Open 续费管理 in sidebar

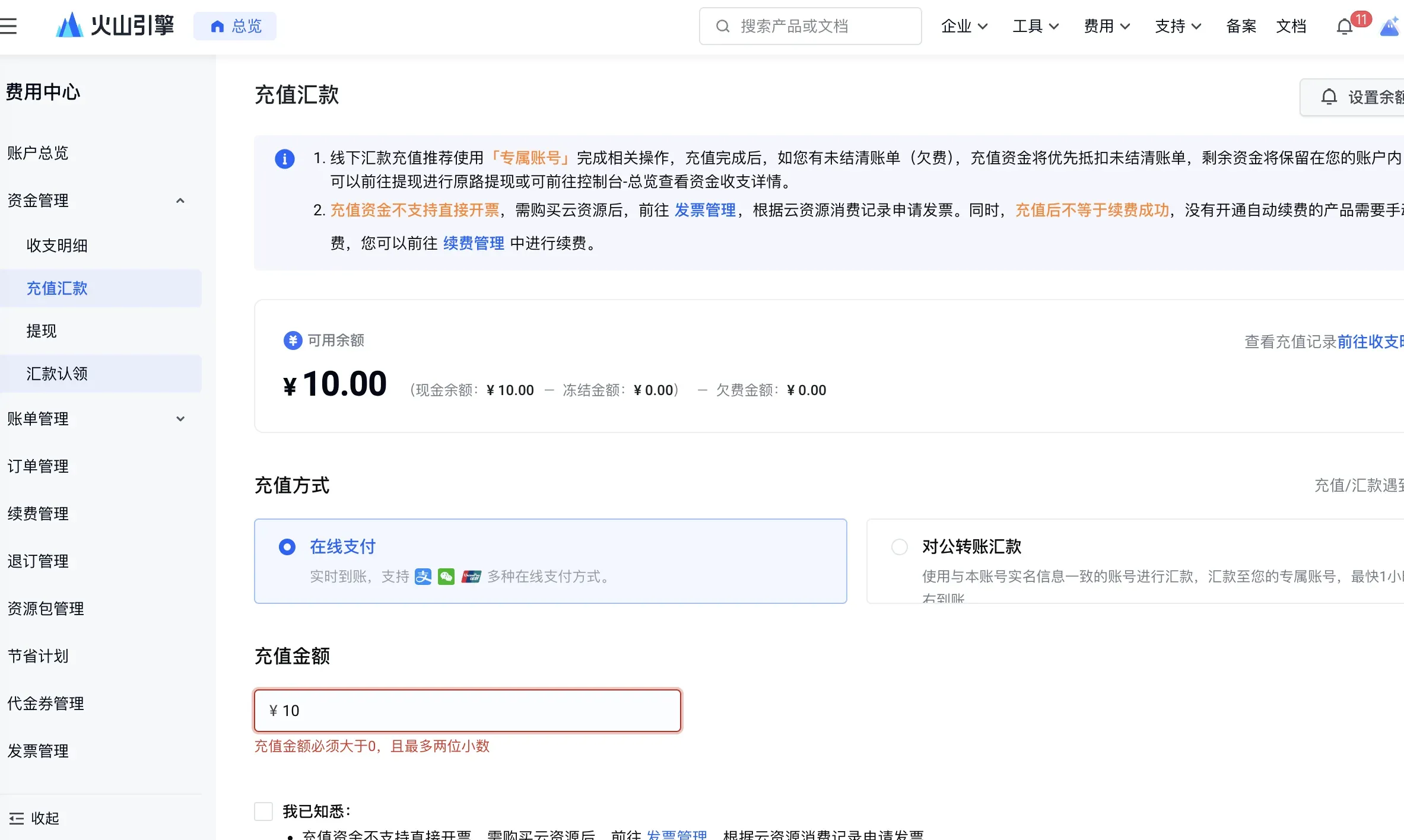pos(38,514)
